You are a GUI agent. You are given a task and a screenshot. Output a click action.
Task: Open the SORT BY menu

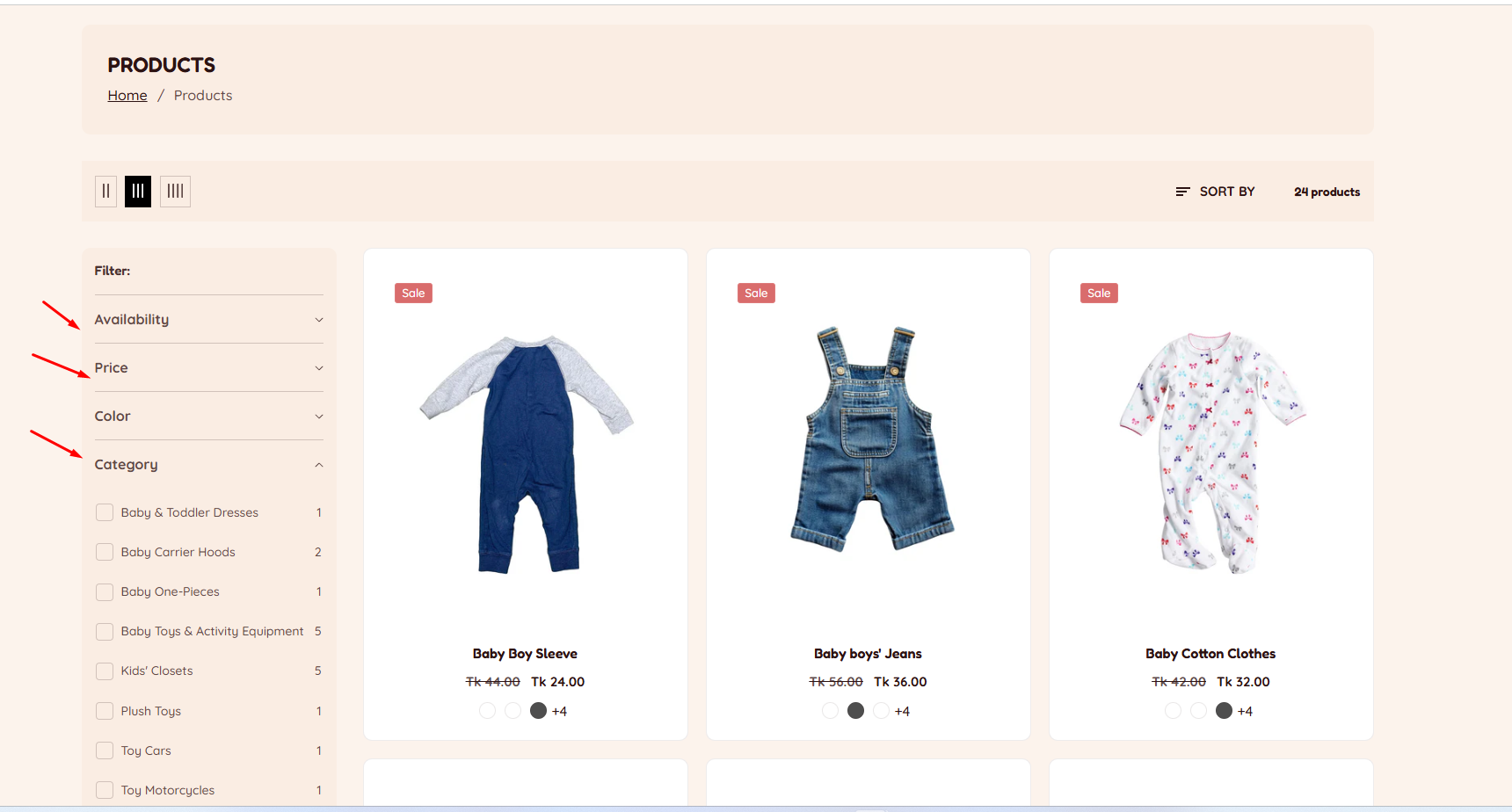click(1216, 192)
